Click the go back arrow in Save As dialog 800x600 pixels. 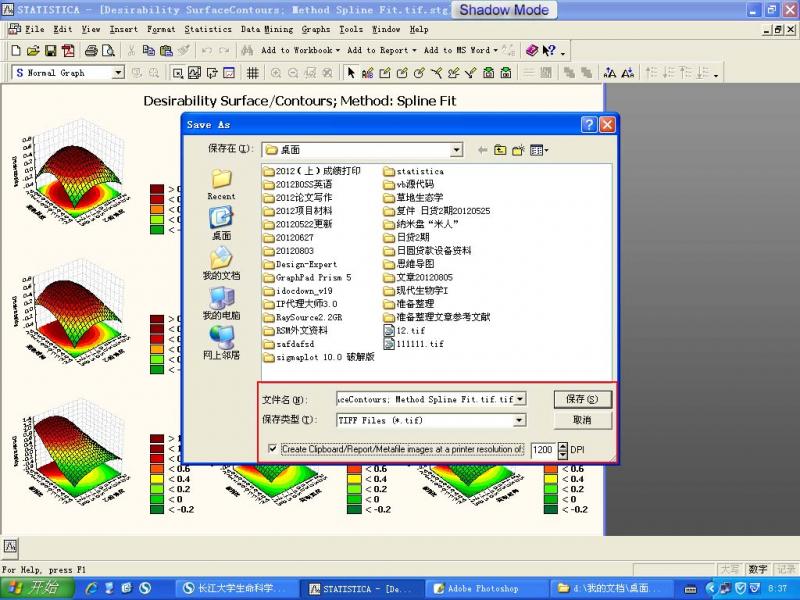click(x=482, y=150)
